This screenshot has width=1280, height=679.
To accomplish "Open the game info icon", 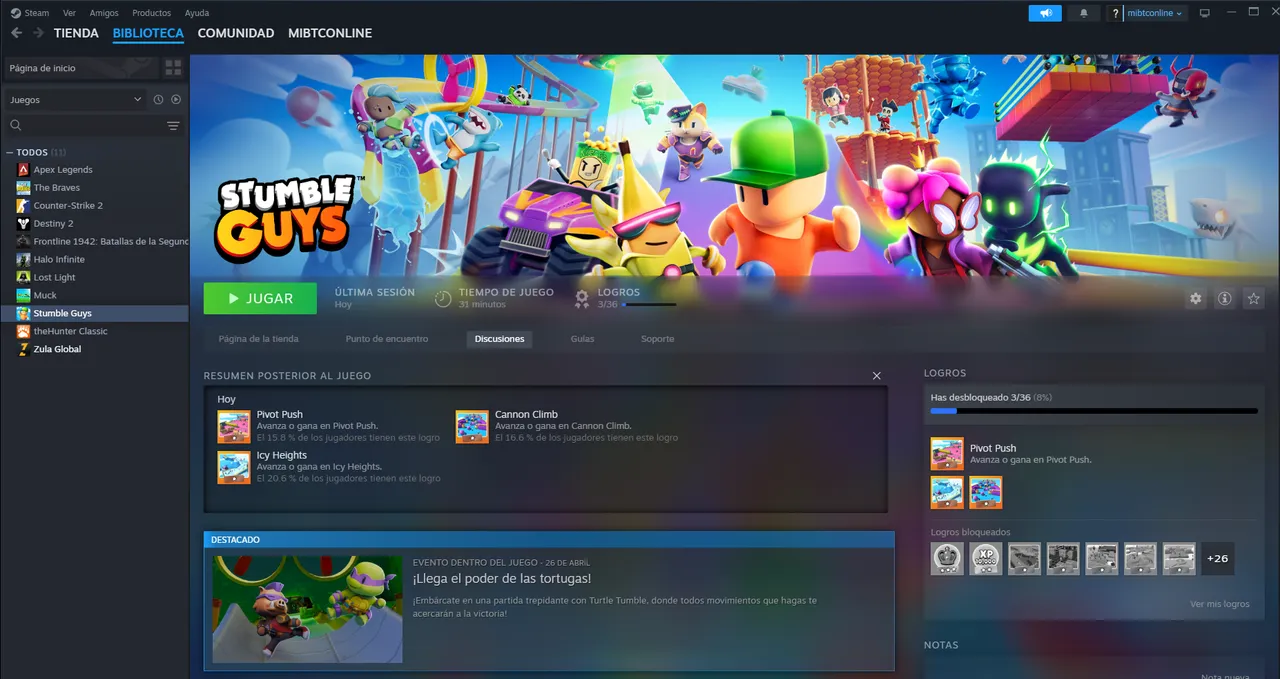I will (1224, 299).
